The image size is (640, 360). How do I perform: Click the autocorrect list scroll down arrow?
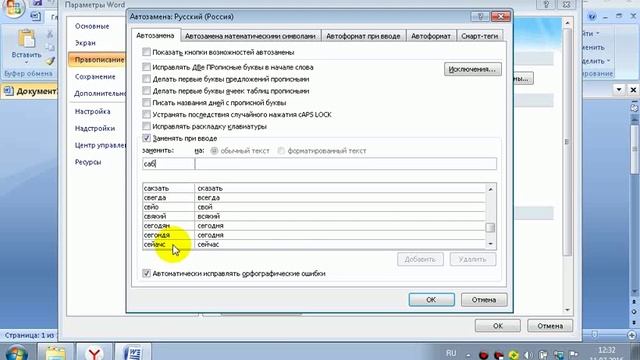click(491, 244)
